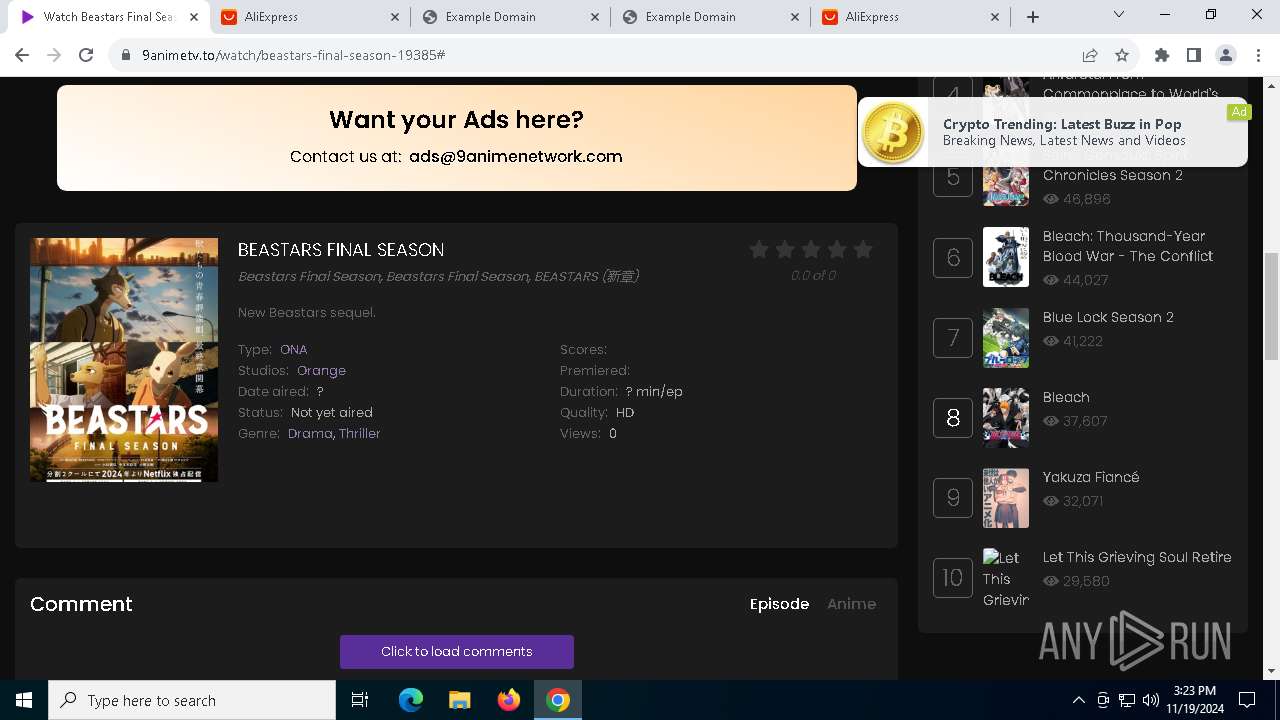The width and height of the screenshot is (1280, 720).
Task: Click the Bleach rank 8 thumbnail
Action: coord(1006,417)
